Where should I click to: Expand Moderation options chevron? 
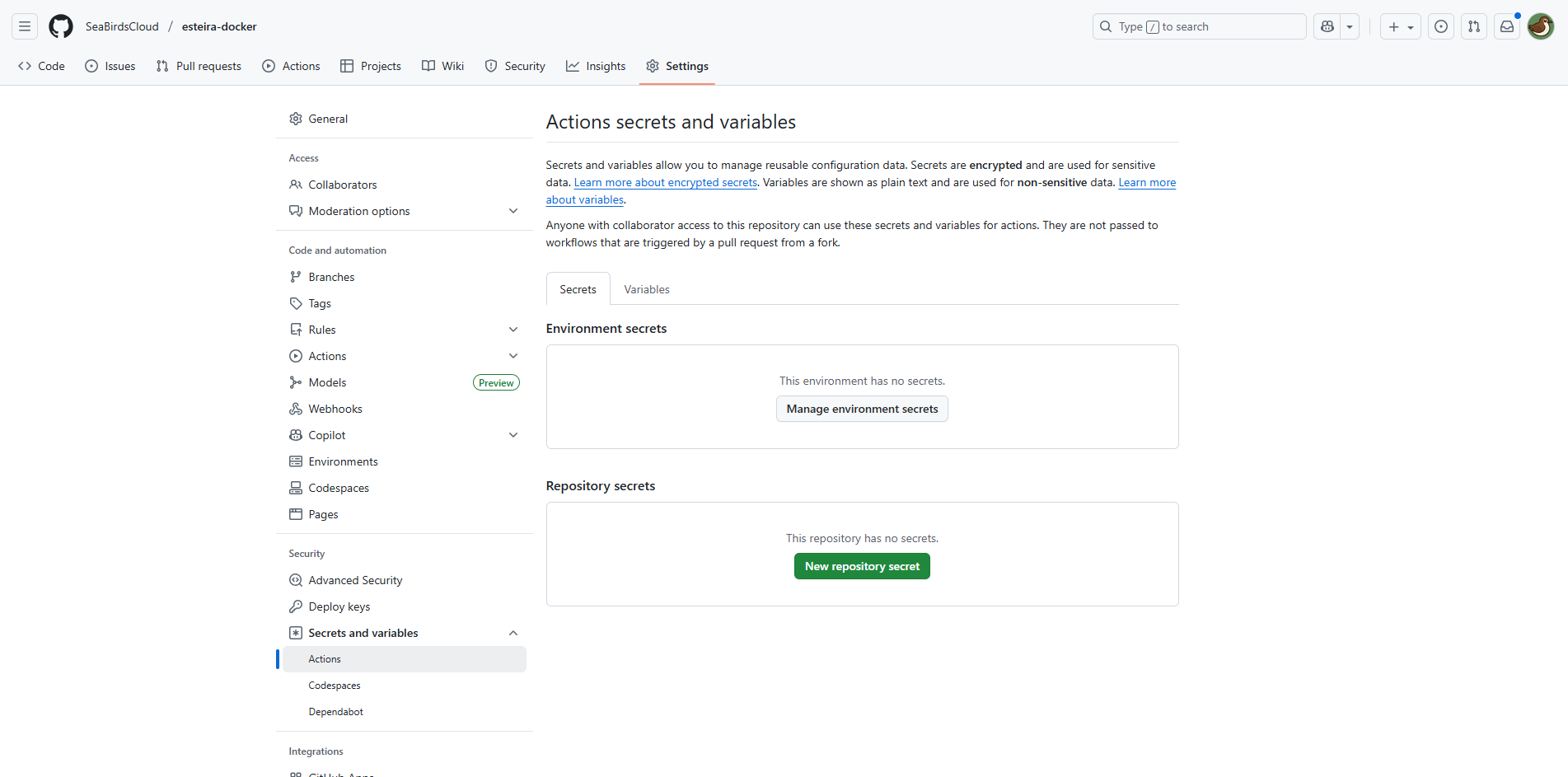[x=513, y=211]
